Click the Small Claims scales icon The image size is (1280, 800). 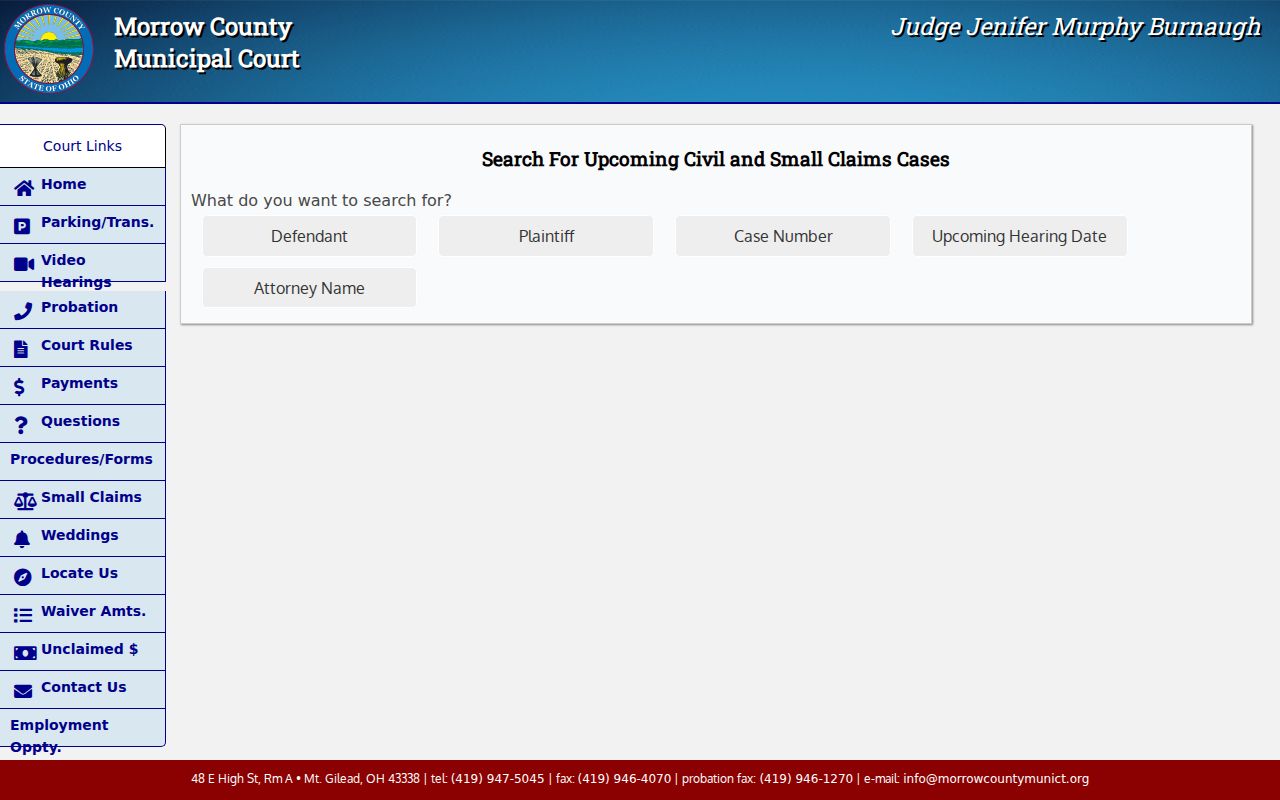point(25,501)
